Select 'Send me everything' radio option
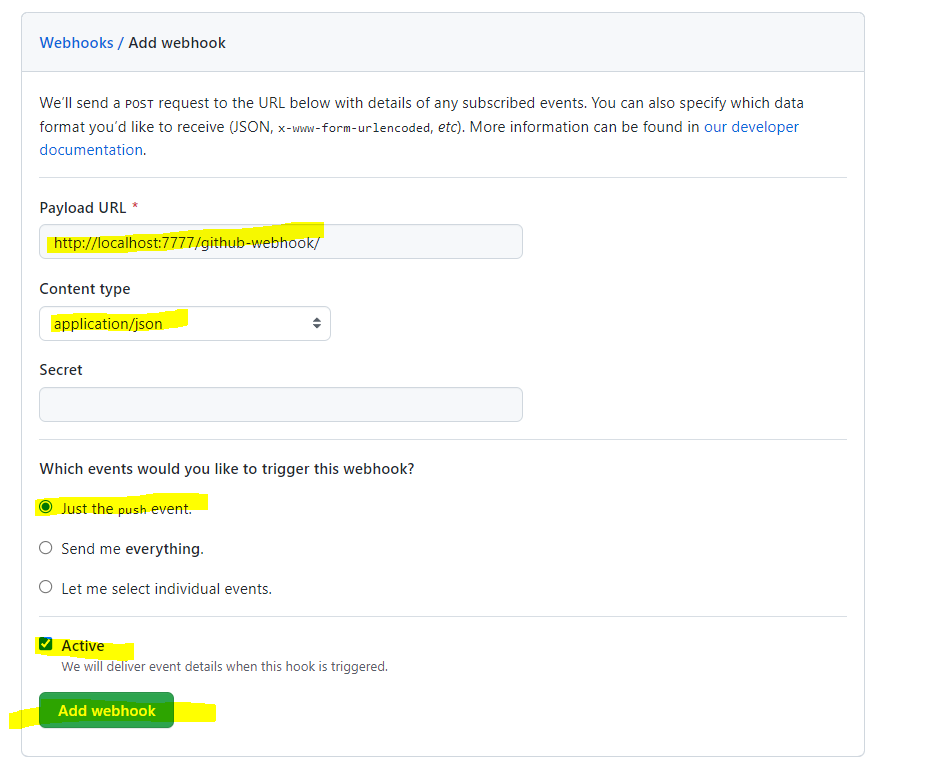Image resolution: width=947 pixels, height=784 pixels. coord(46,548)
